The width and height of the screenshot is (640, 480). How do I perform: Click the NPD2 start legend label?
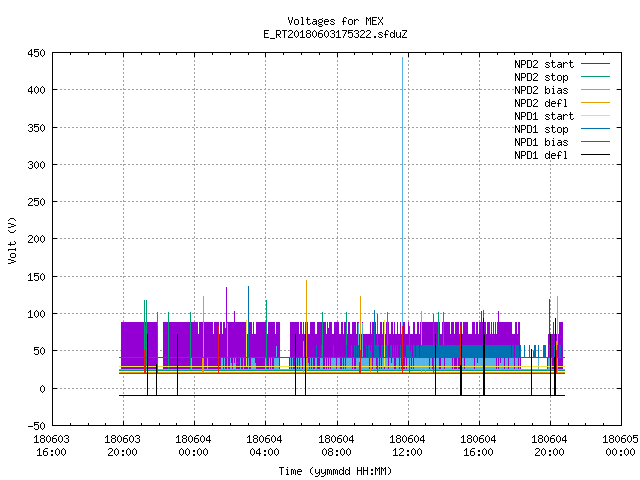[544, 64]
